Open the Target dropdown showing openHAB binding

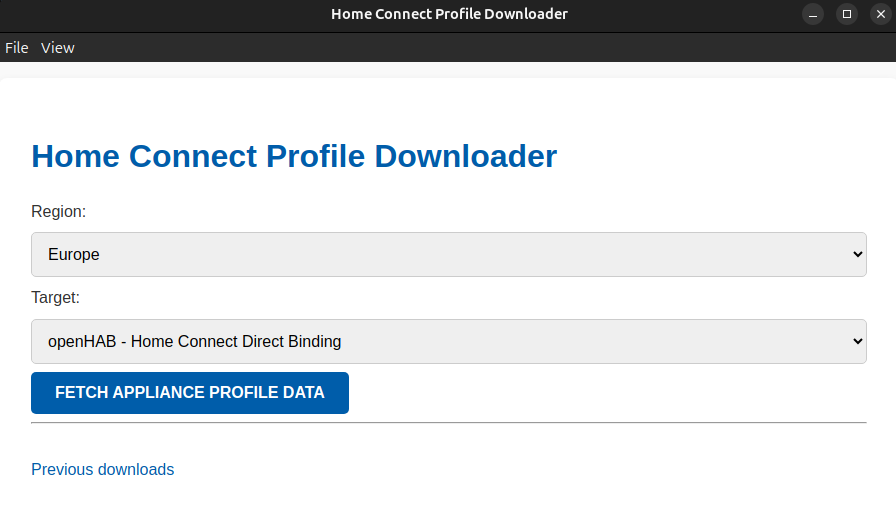[x=449, y=341]
